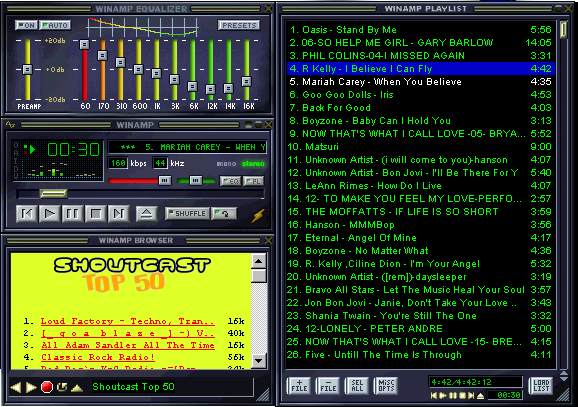Select LeAnn Rimes - How Do I Live
Viewport: 578px width, 407px height.
point(420,185)
